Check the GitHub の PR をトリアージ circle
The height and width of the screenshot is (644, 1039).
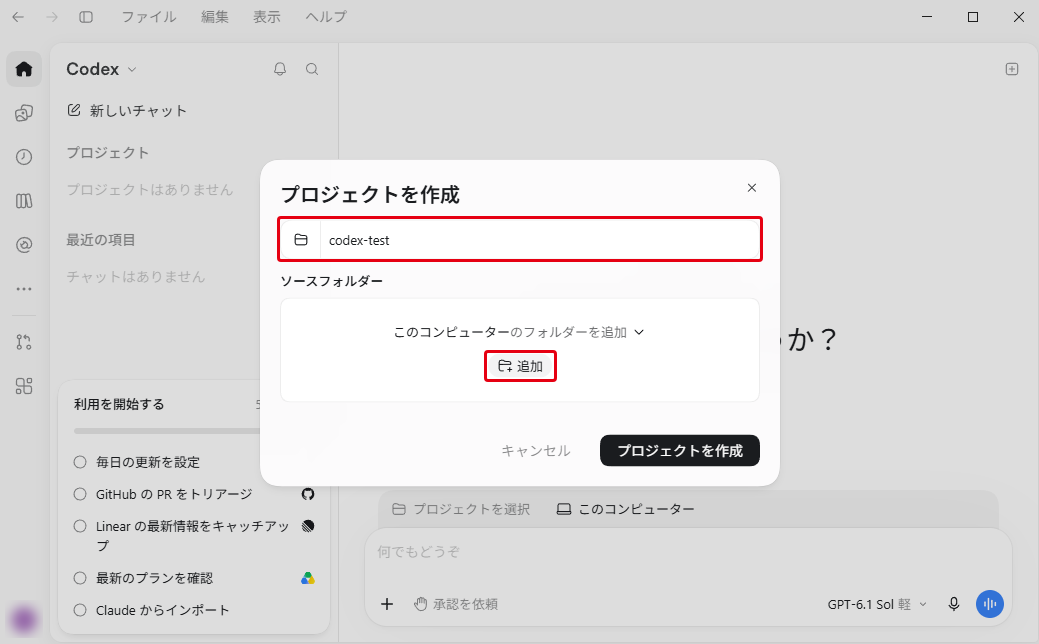(x=80, y=494)
